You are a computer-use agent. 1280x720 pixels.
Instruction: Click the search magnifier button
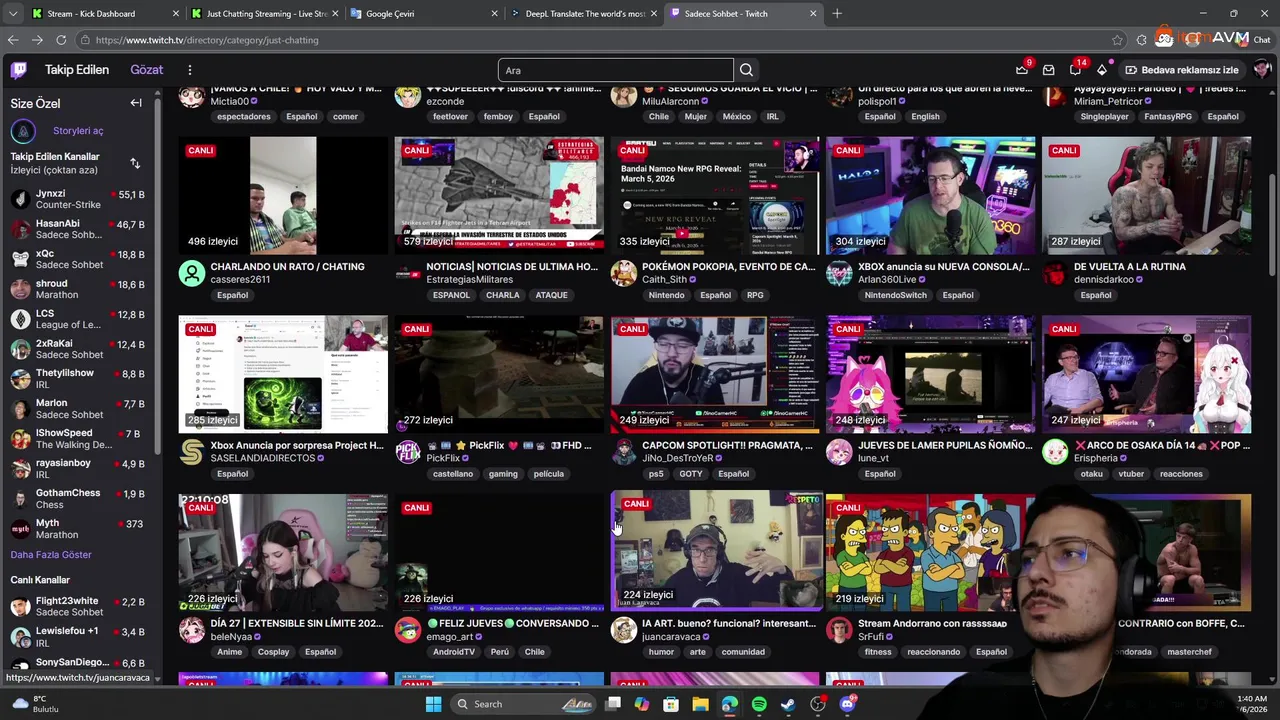746,70
